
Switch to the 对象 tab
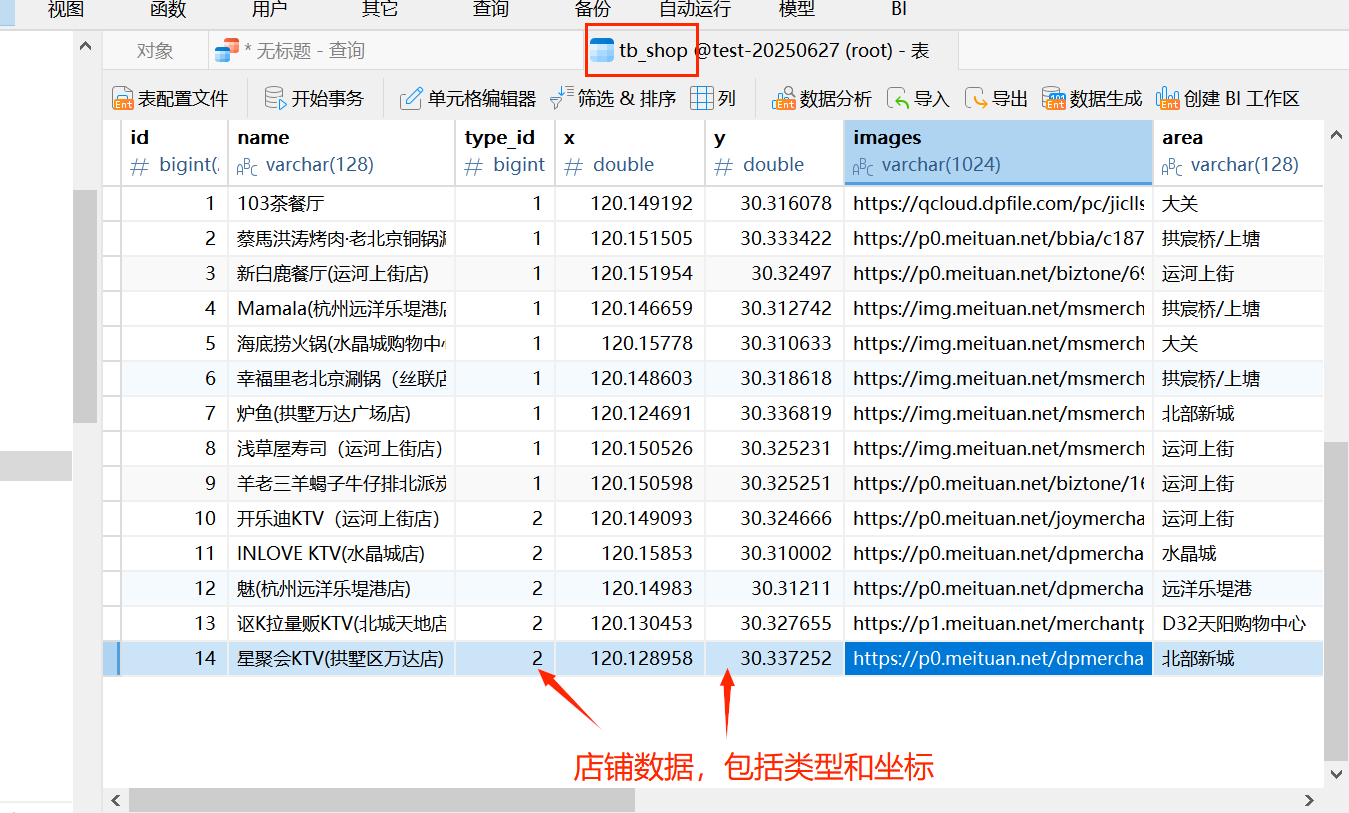tap(155, 50)
